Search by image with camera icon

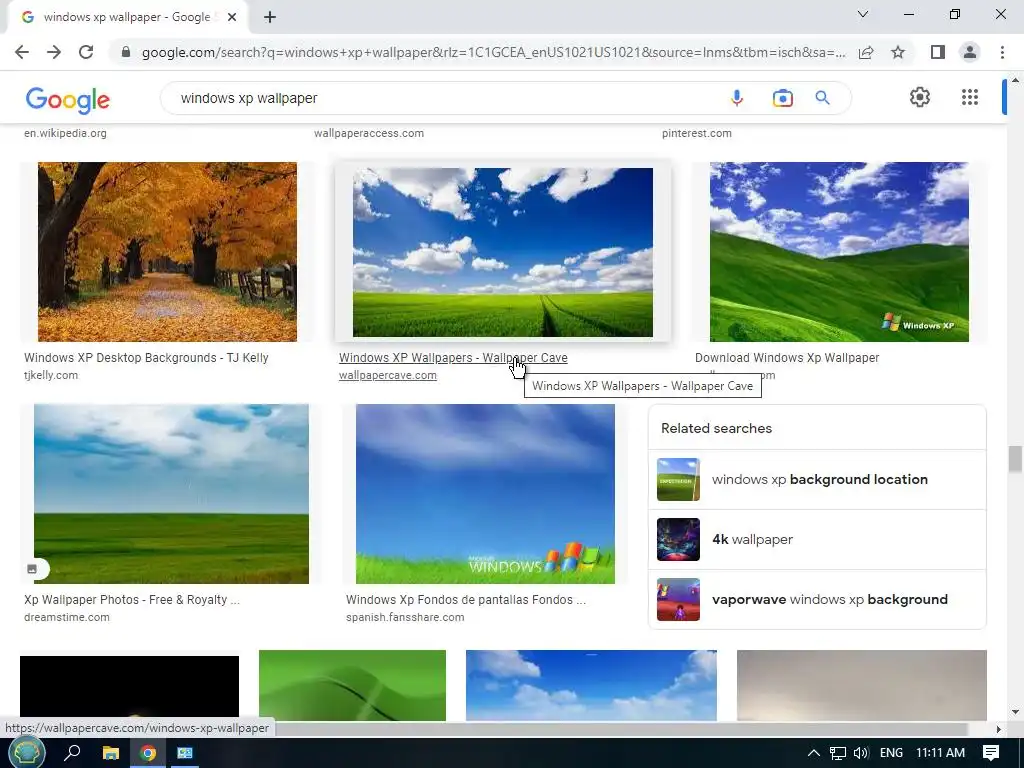[x=782, y=98]
